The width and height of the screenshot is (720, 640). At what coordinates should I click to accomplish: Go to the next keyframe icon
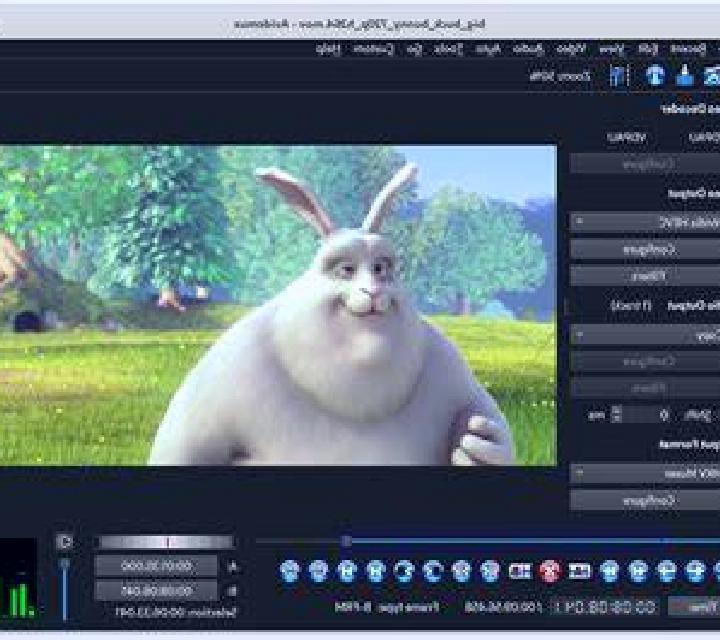coord(609,571)
